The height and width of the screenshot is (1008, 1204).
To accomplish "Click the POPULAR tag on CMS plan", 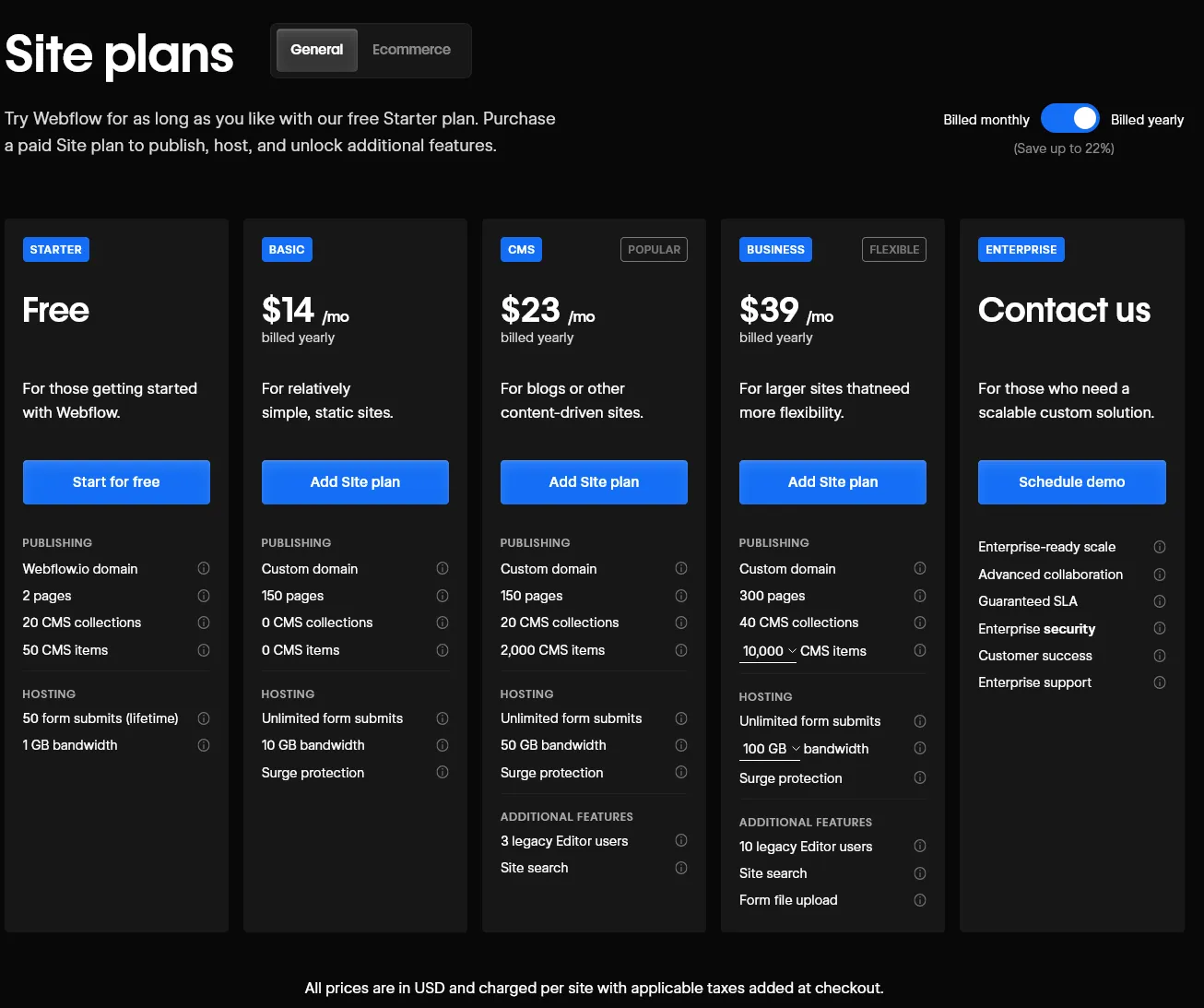I will tap(654, 250).
